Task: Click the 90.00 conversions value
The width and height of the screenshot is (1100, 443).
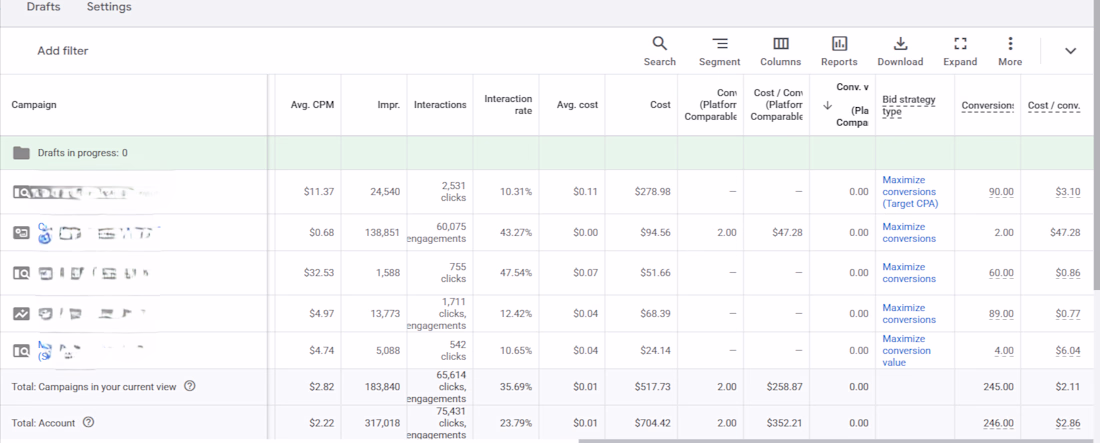Action: (x=1001, y=192)
